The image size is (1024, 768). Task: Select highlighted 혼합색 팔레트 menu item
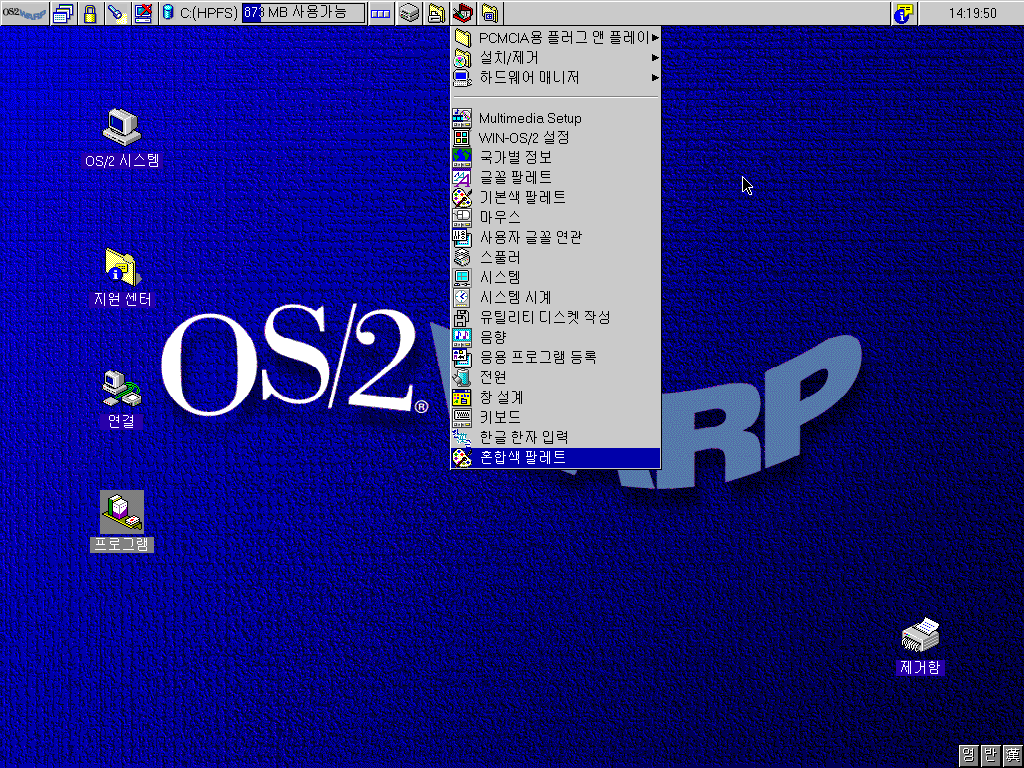(556, 457)
